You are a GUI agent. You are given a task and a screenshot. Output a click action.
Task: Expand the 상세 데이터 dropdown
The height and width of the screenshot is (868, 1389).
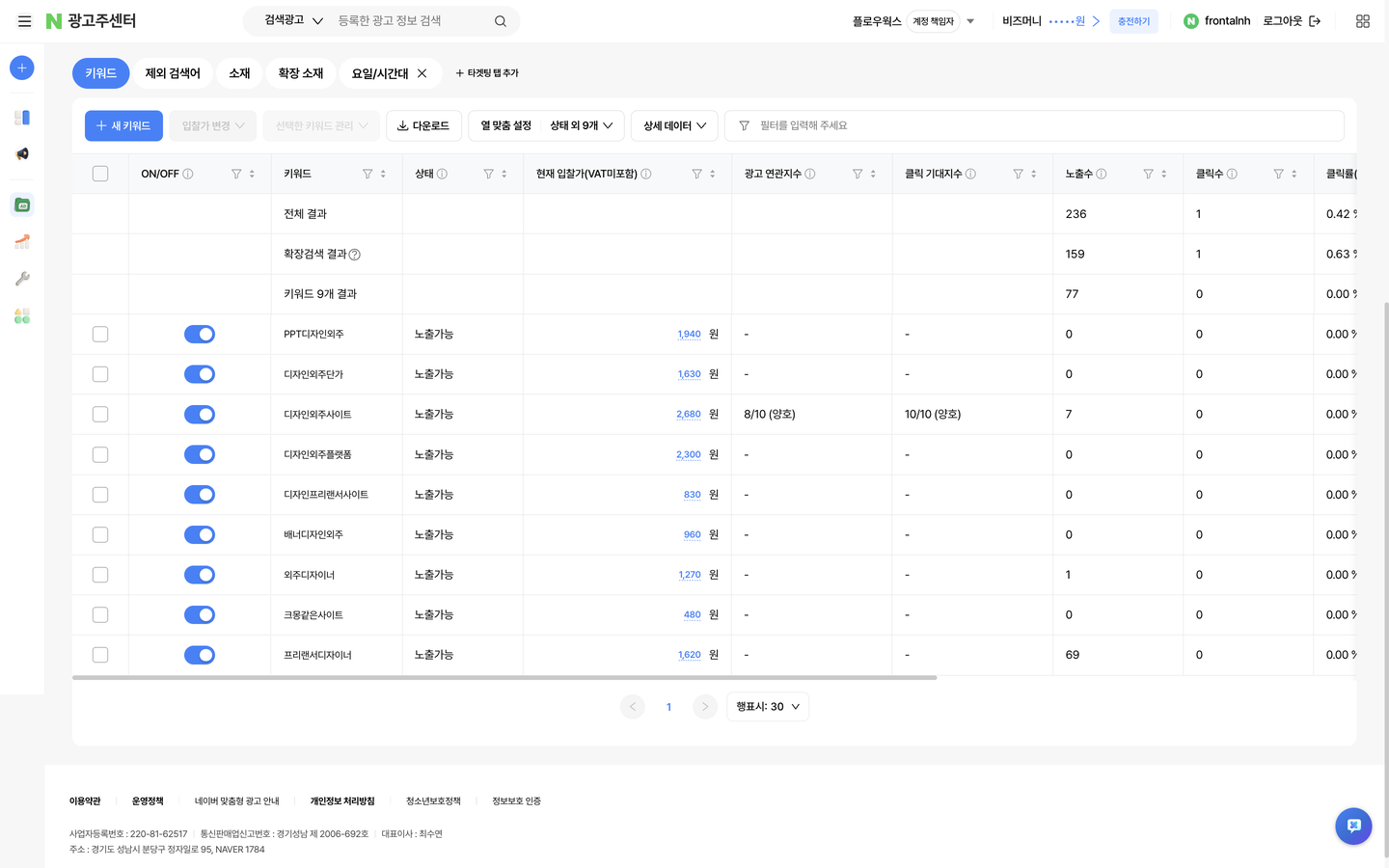point(674,126)
